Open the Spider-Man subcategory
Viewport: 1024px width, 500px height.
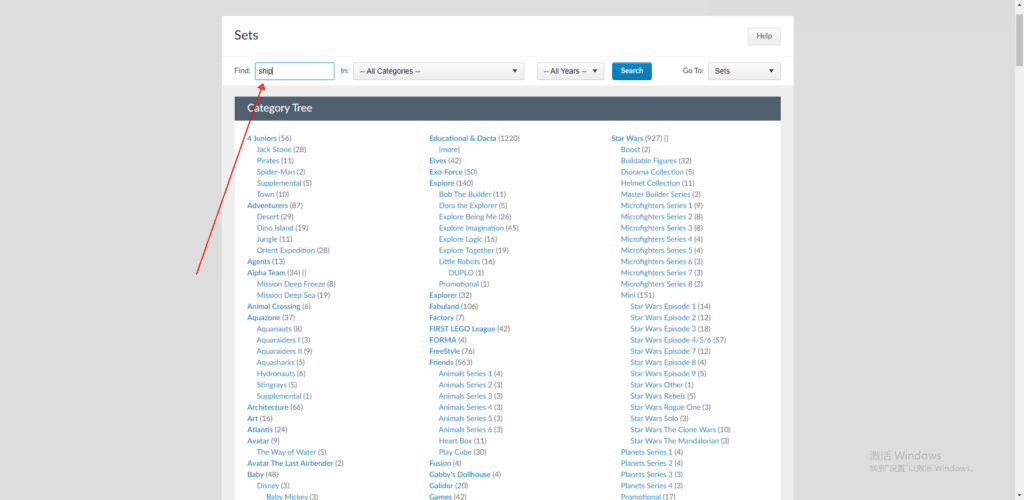[276, 172]
